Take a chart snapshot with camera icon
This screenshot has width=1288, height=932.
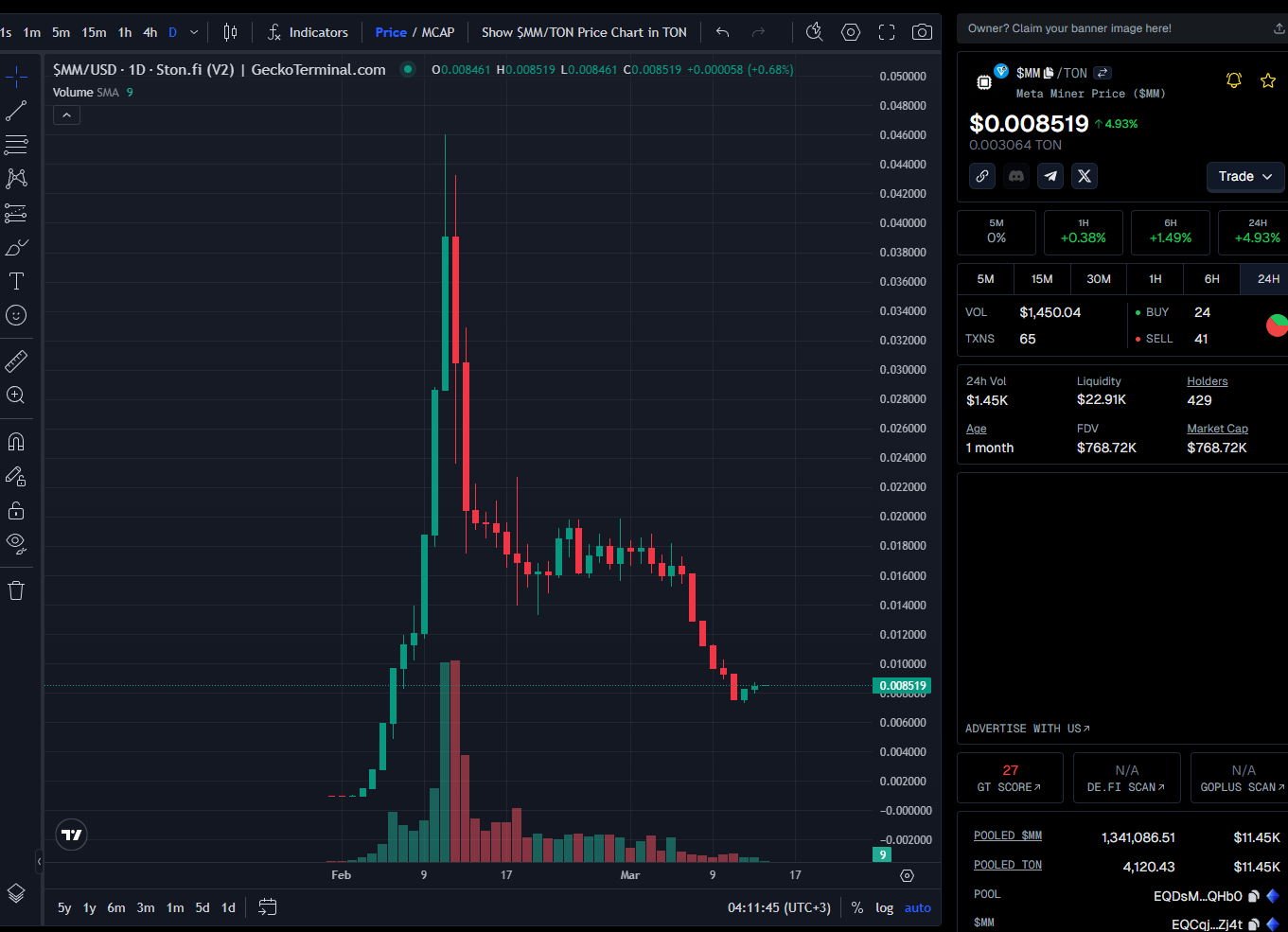coord(922,32)
